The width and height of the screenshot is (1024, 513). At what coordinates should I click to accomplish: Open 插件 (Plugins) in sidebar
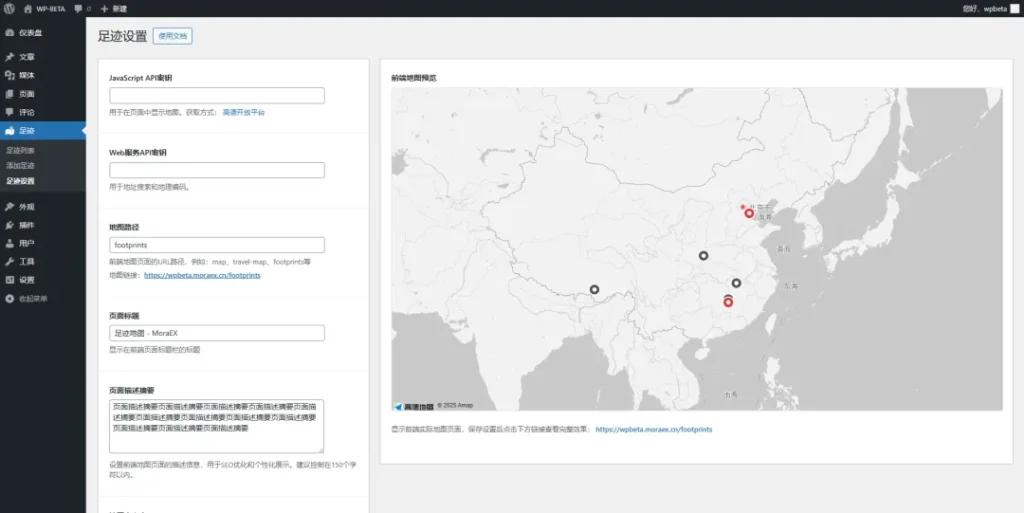tap(27, 225)
